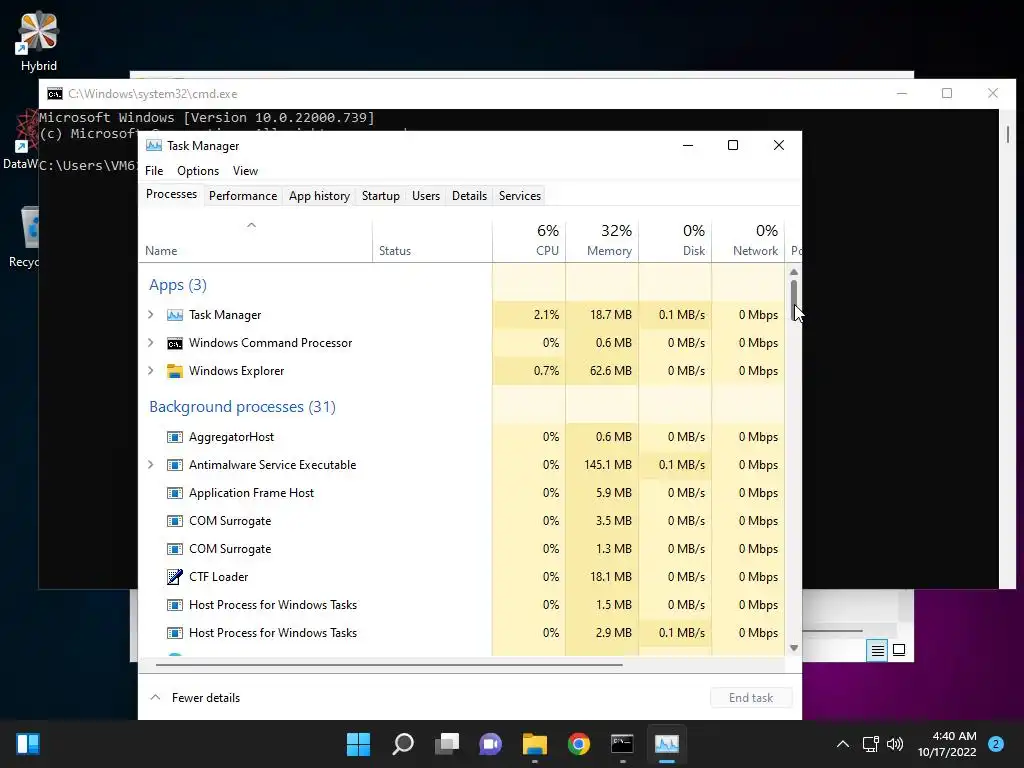Switch to the App history tab
The image size is (1024, 768).
[319, 196]
